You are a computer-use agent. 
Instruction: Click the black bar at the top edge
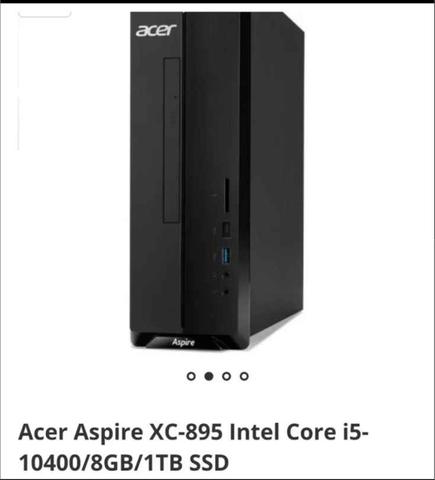(217, 2)
